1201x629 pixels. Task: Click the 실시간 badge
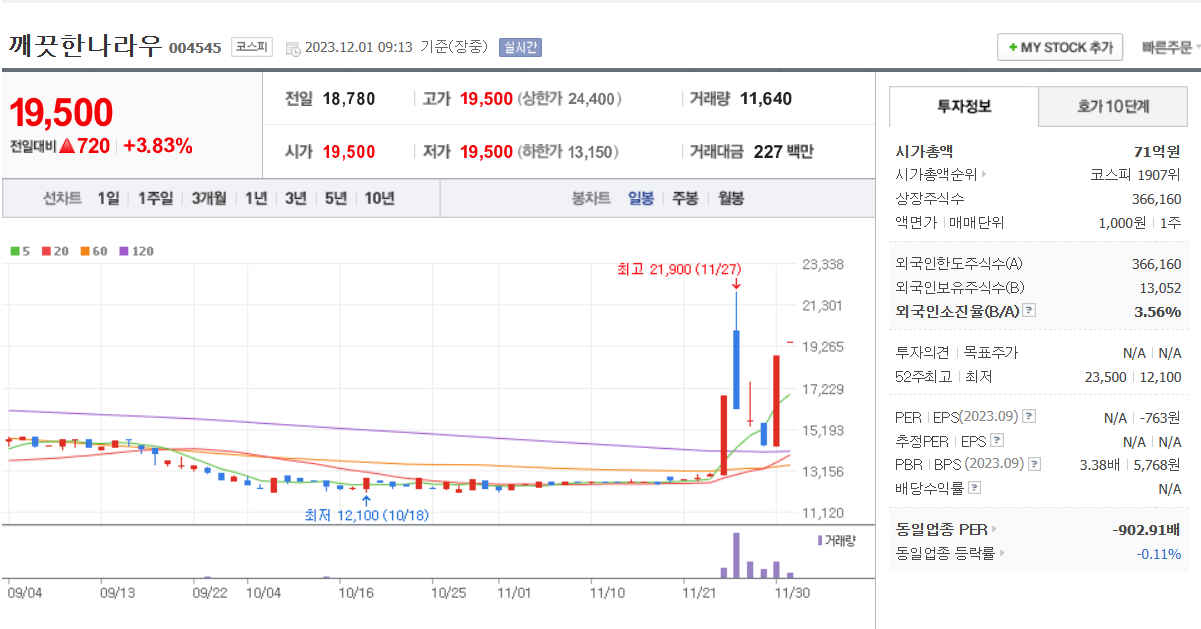[x=519, y=47]
